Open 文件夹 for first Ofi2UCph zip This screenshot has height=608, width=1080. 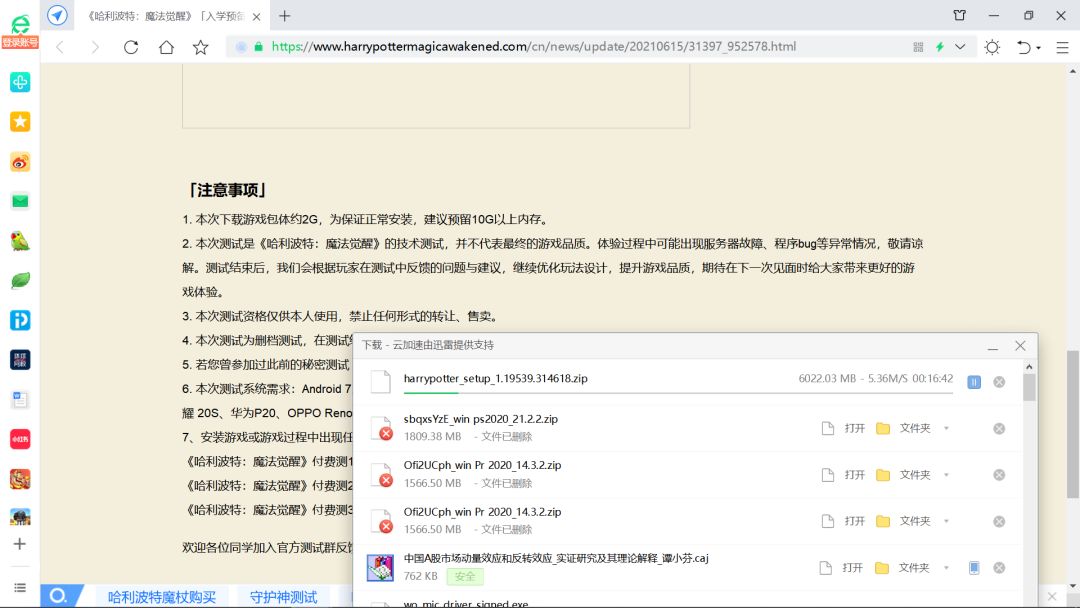pos(903,474)
